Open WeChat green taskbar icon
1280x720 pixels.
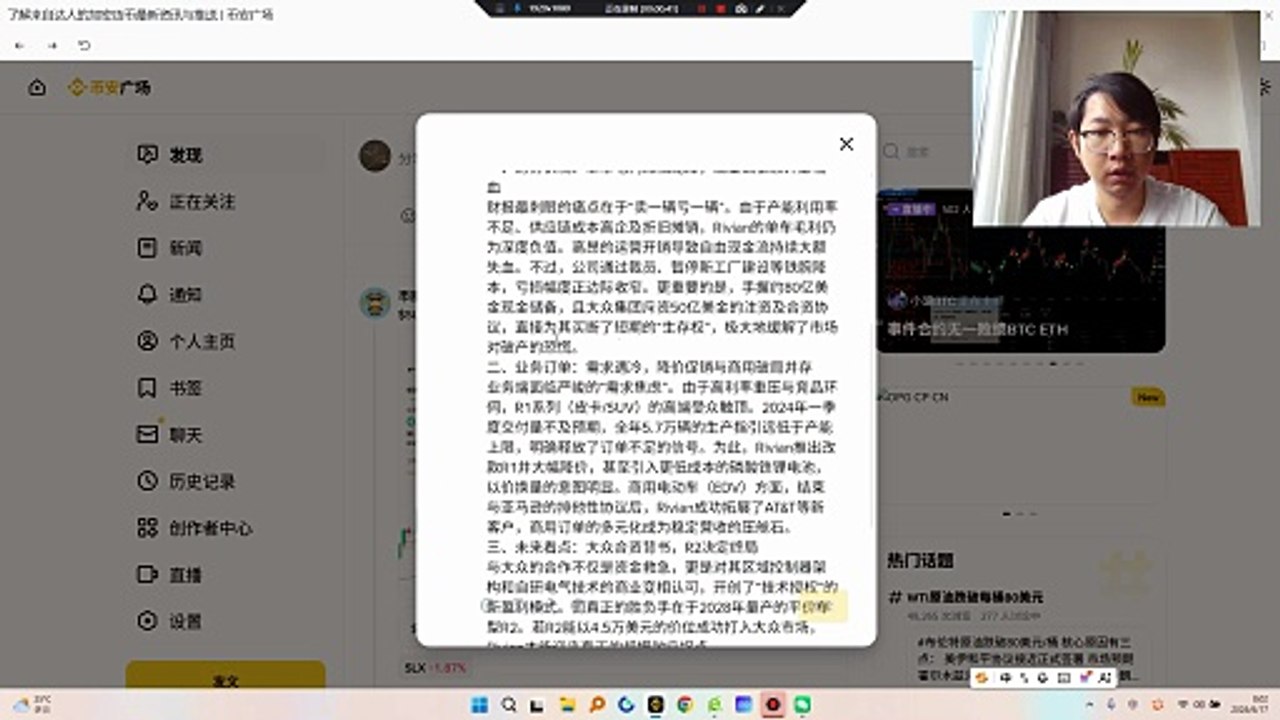pyautogui.click(x=802, y=704)
